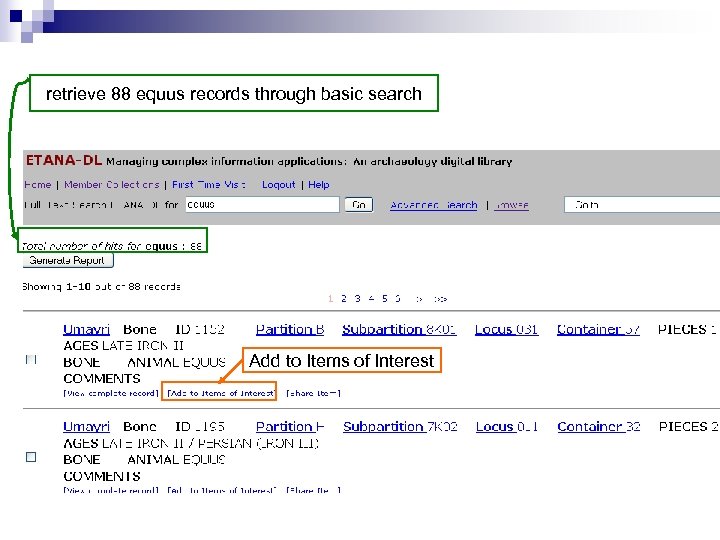Open the Go to dropdown box
720x540 pixels.
click(x=642, y=205)
